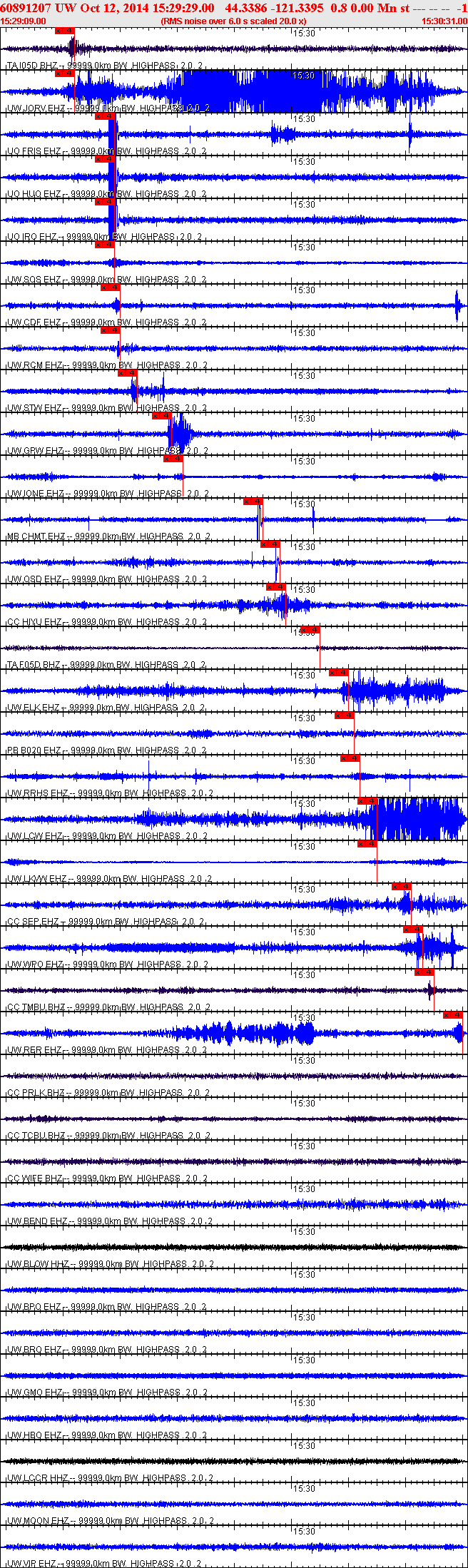Image resolution: width=468 pixels, height=1568 pixels.
Task: Click the 'UW BEND EHZ' station label
Action: pos(38,1221)
